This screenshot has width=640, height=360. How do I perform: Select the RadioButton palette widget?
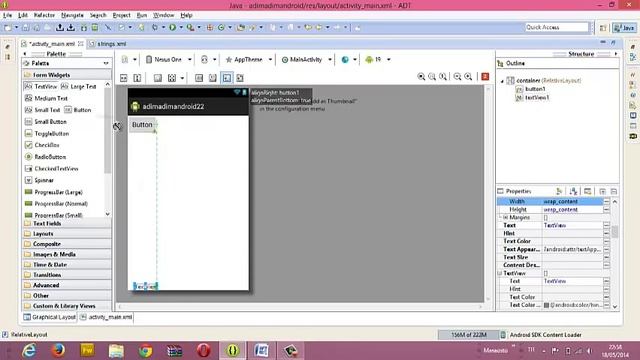(45, 157)
